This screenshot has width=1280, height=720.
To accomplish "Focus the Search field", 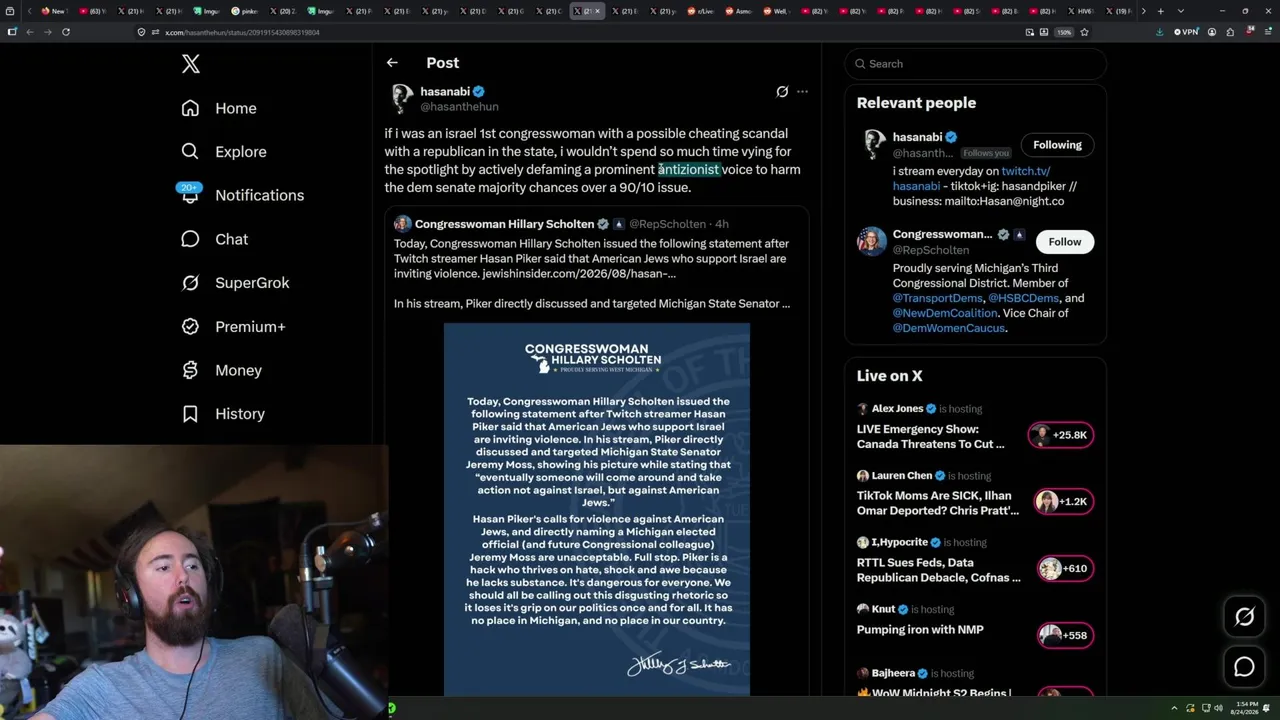I will point(975,64).
